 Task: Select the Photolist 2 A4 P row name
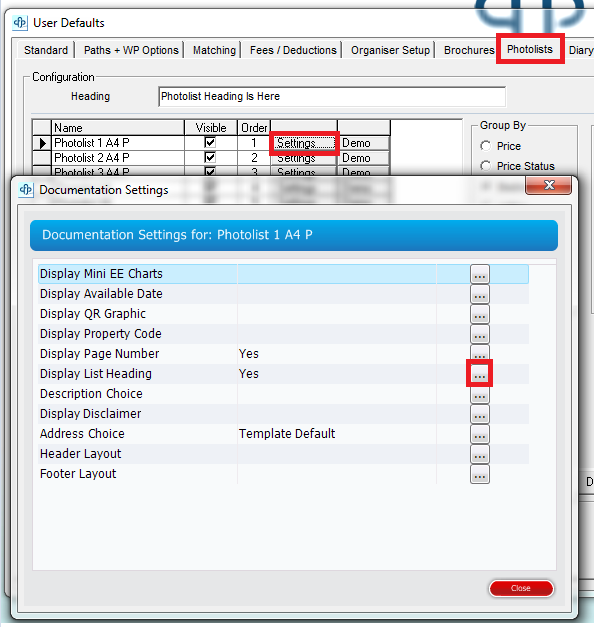pos(118,158)
